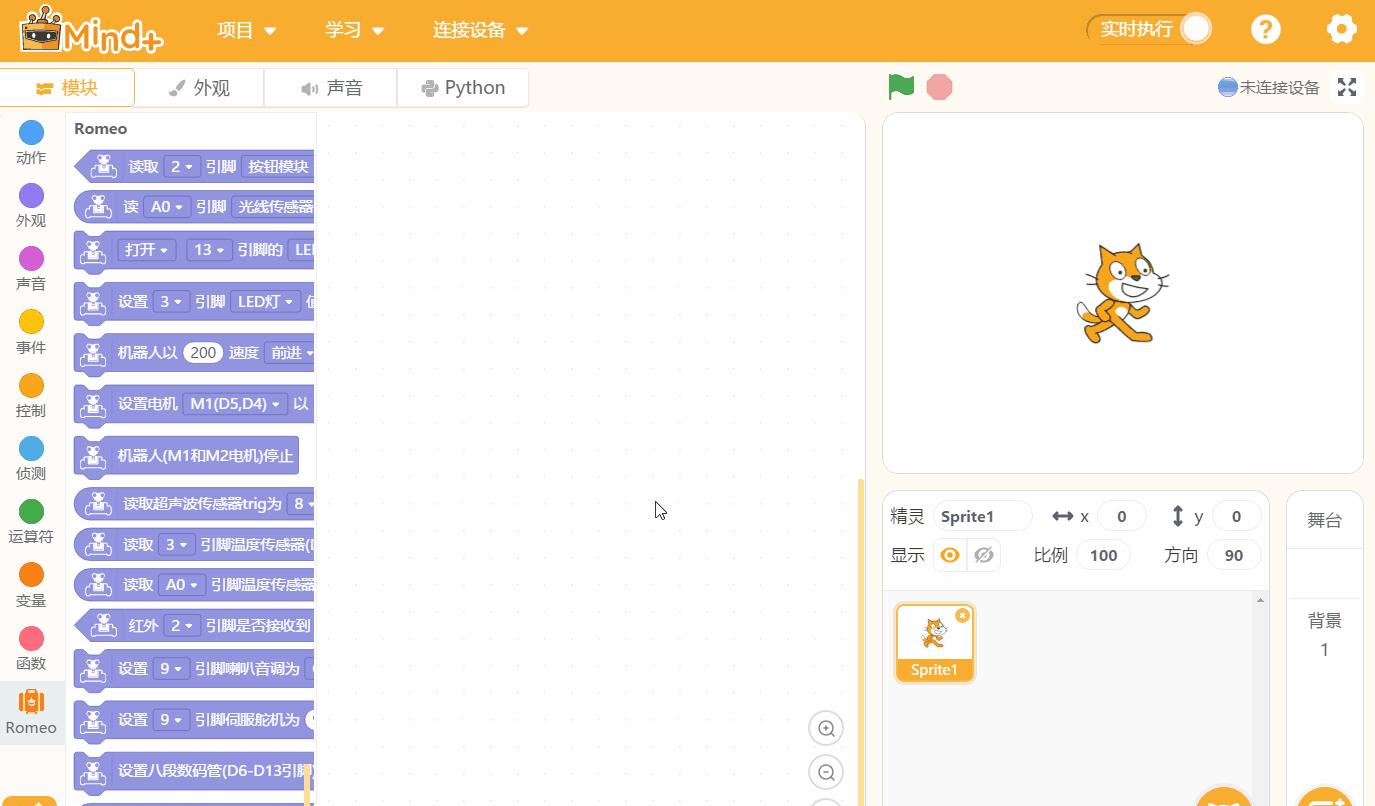1375x806 pixels.
Task: Open the 连接设备 menu
Action: (x=480, y=30)
